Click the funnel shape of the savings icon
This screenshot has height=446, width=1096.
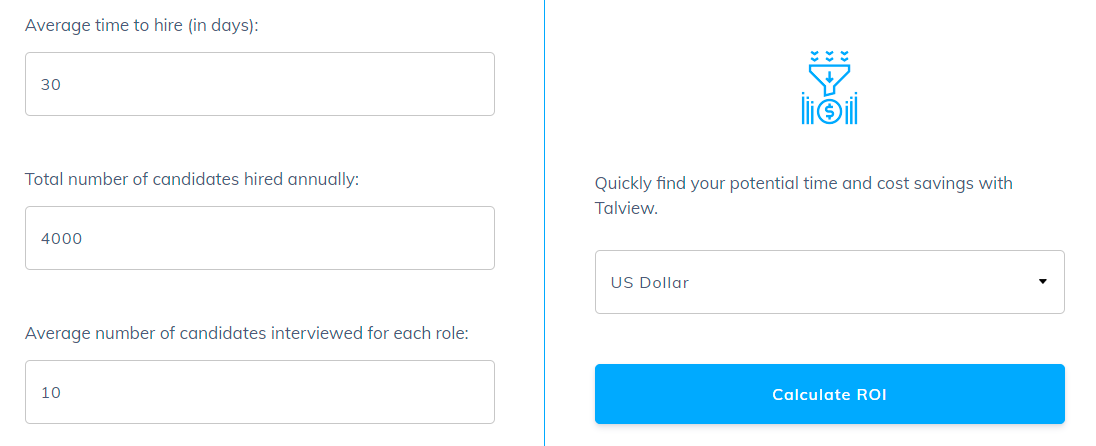click(829, 79)
